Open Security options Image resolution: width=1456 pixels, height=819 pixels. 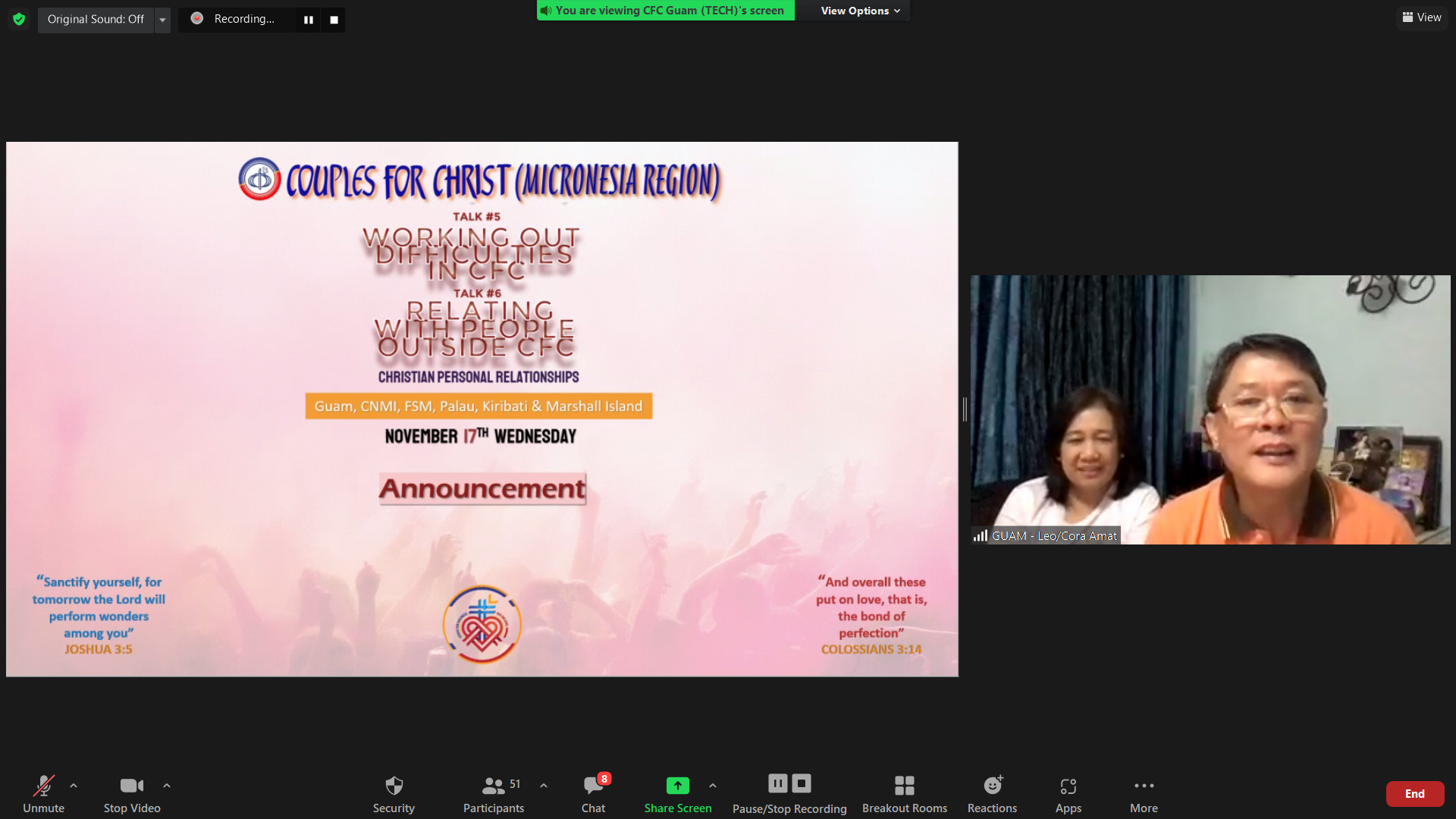(394, 793)
